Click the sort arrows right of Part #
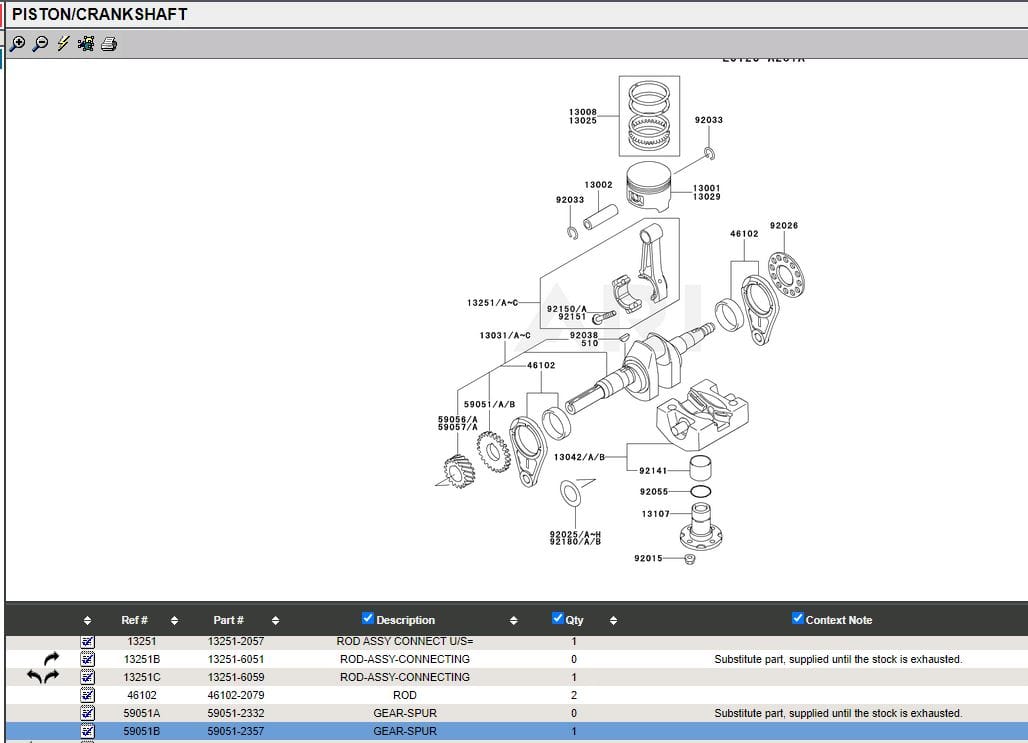This screenshot has width=1028, height=743. point(275,620)
